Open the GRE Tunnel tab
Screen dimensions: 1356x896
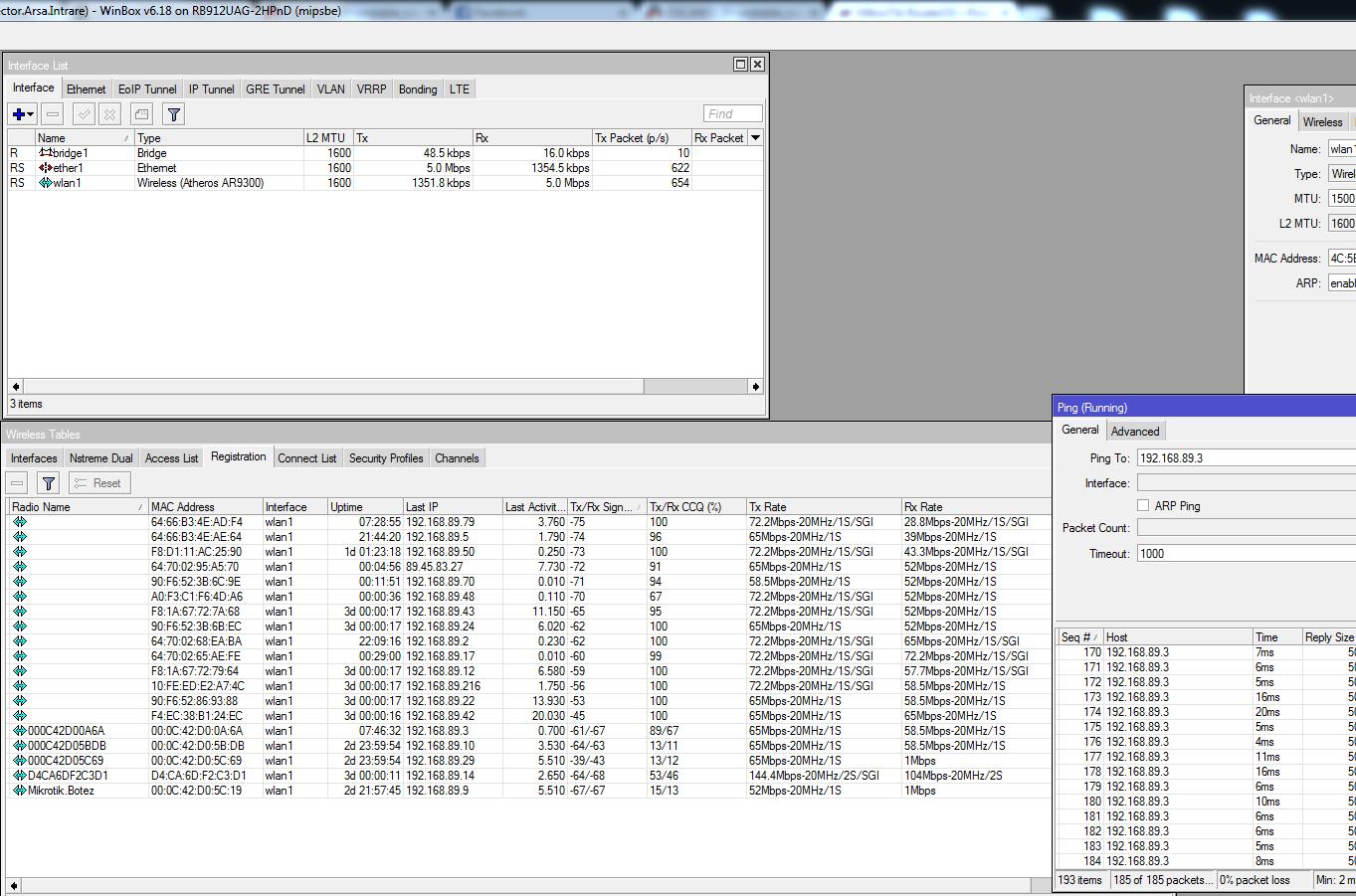(276, 90)
